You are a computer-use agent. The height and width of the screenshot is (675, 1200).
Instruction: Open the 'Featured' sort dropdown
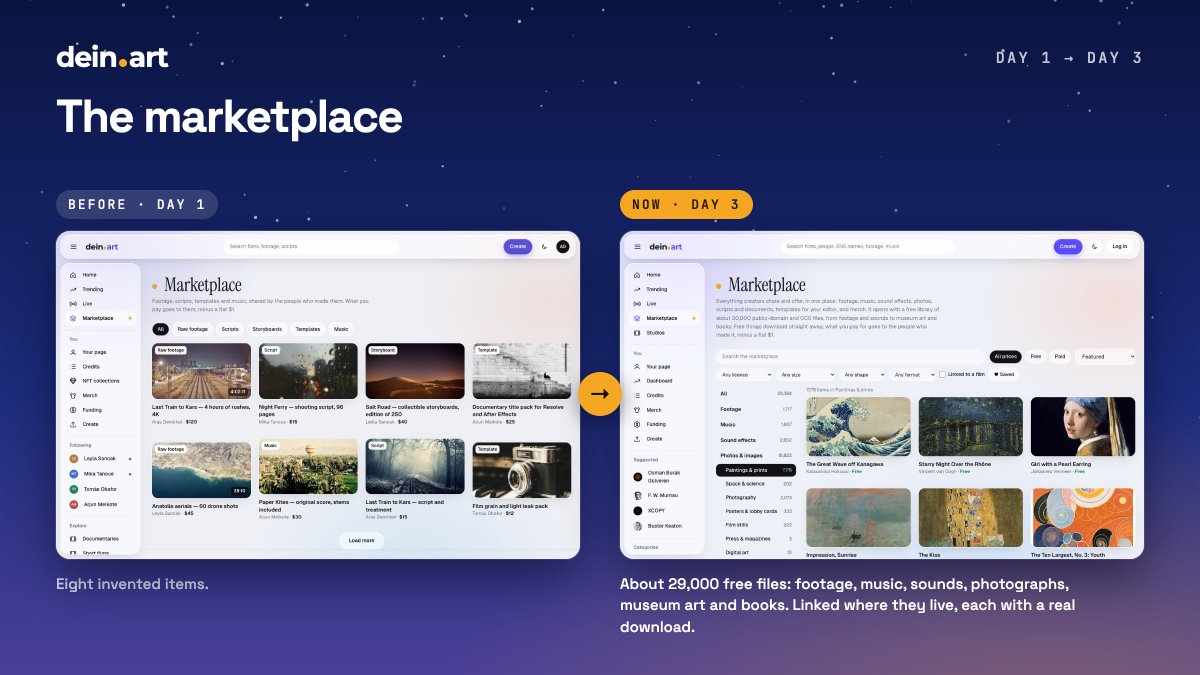coord(1106,356)
